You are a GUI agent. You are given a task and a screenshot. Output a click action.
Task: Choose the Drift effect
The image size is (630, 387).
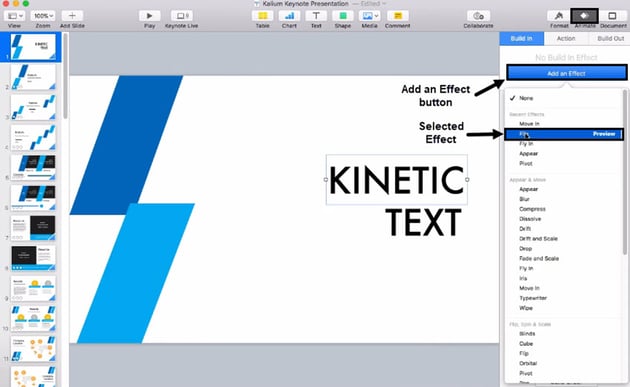coord(525,229)
